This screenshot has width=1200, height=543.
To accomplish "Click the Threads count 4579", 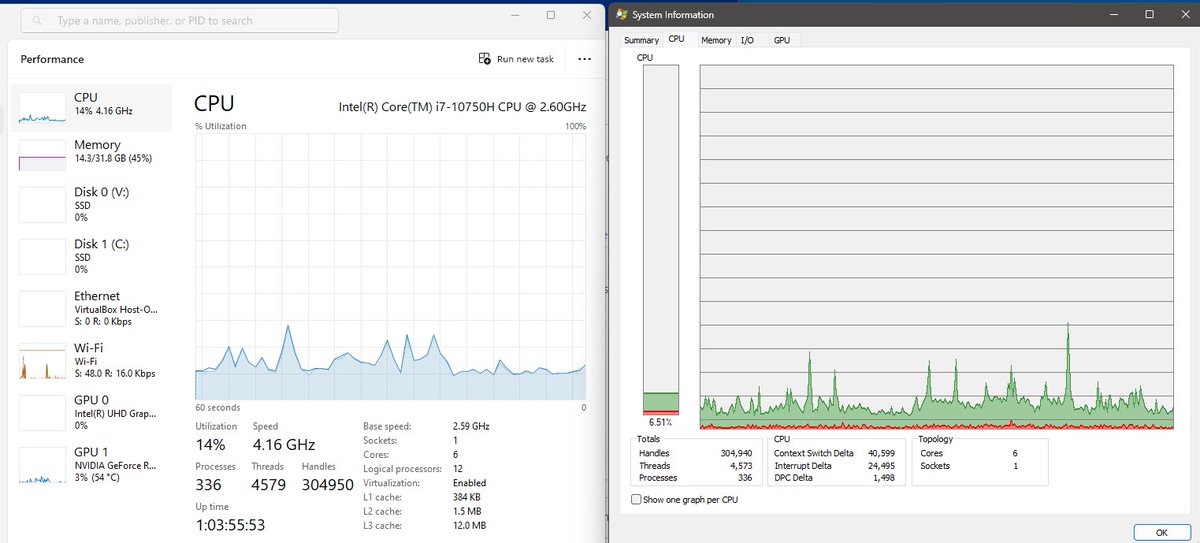I will [x=271, y=485].
